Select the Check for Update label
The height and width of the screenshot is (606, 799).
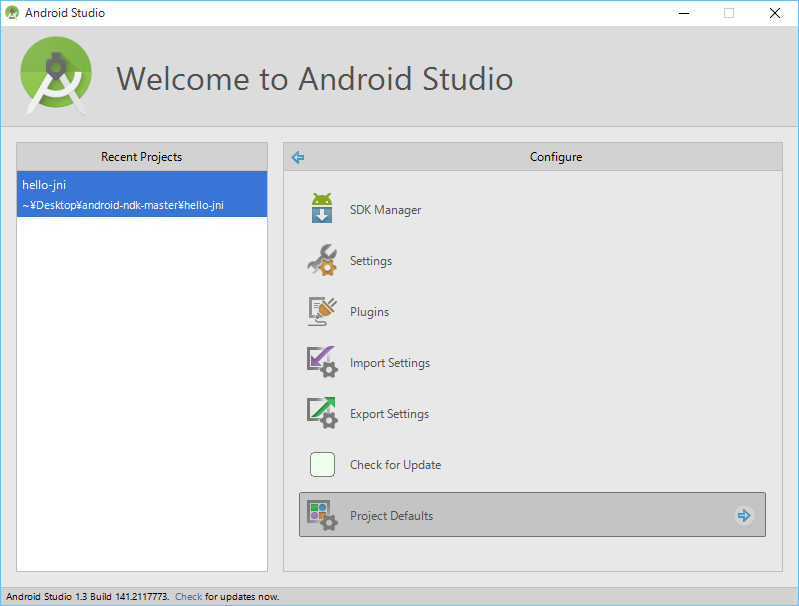pyautogui.click(x=395, y=465)
